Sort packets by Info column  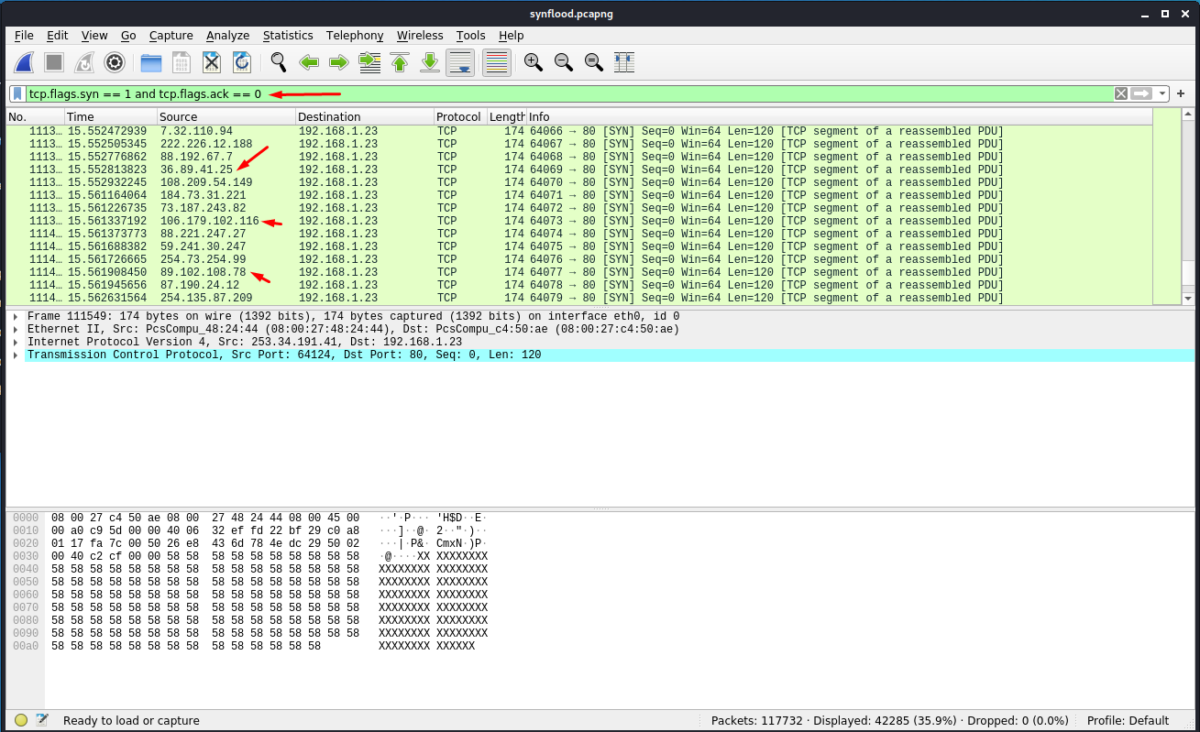pos(839,117)
